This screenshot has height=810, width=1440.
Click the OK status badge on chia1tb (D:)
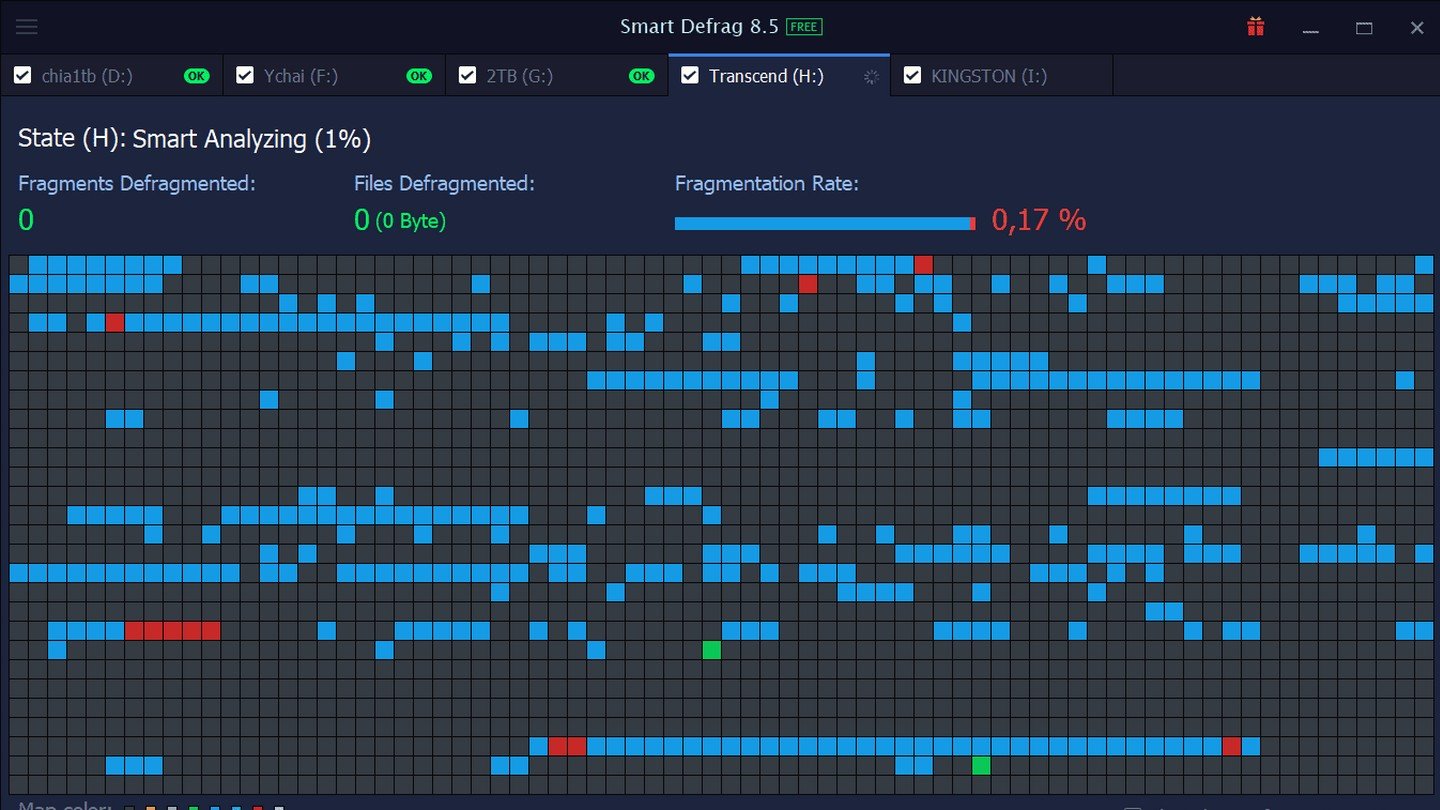coord(197,76)
